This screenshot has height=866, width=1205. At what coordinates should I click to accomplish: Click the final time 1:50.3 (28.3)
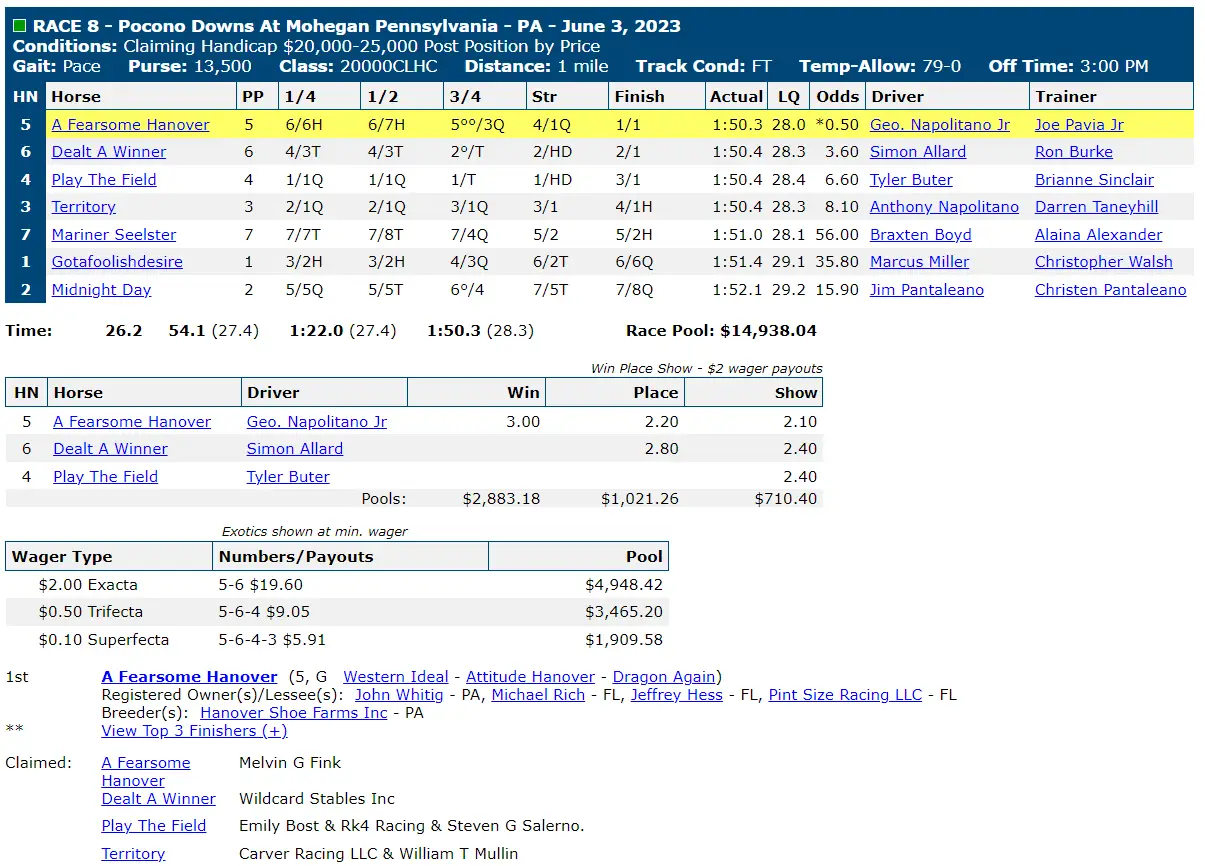click(480, 331)
